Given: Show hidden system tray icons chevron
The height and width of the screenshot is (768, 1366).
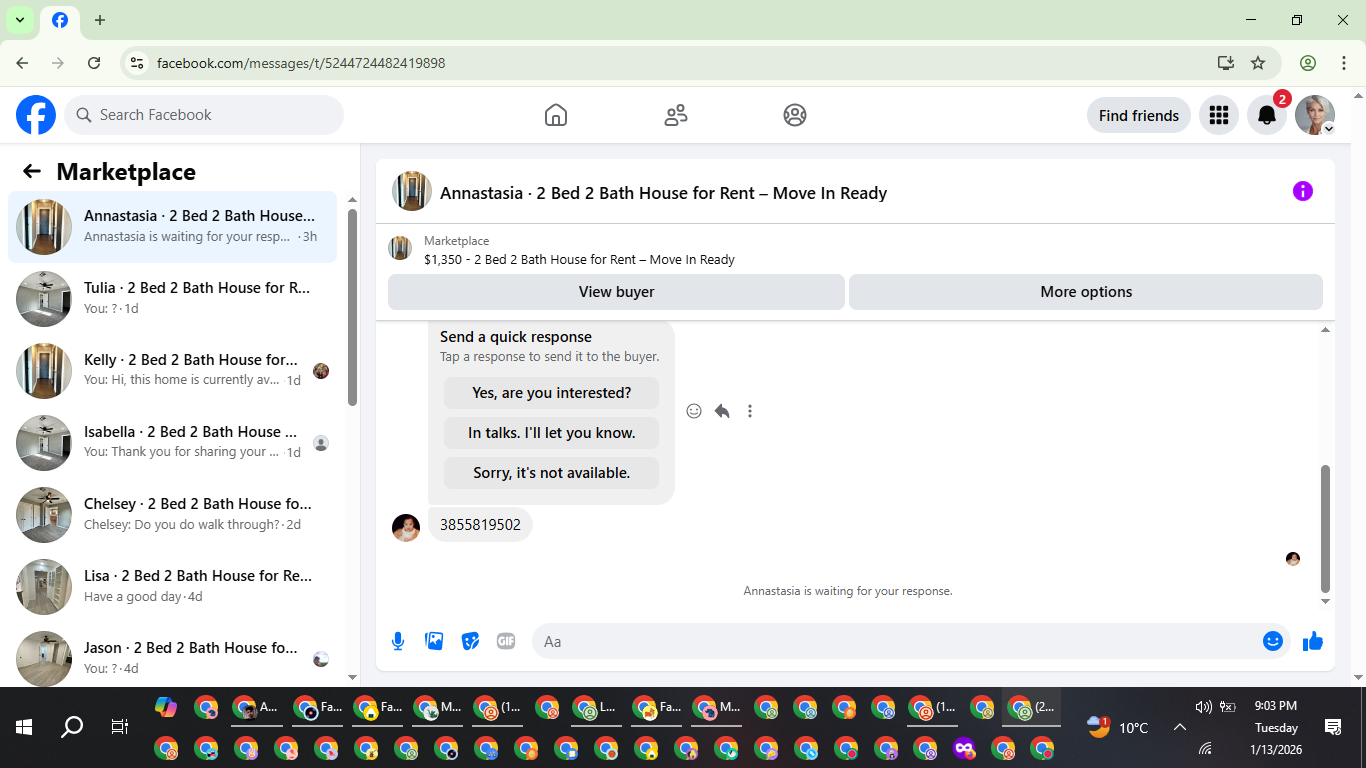Looking at the screenshot, I should coord(1180,727).
